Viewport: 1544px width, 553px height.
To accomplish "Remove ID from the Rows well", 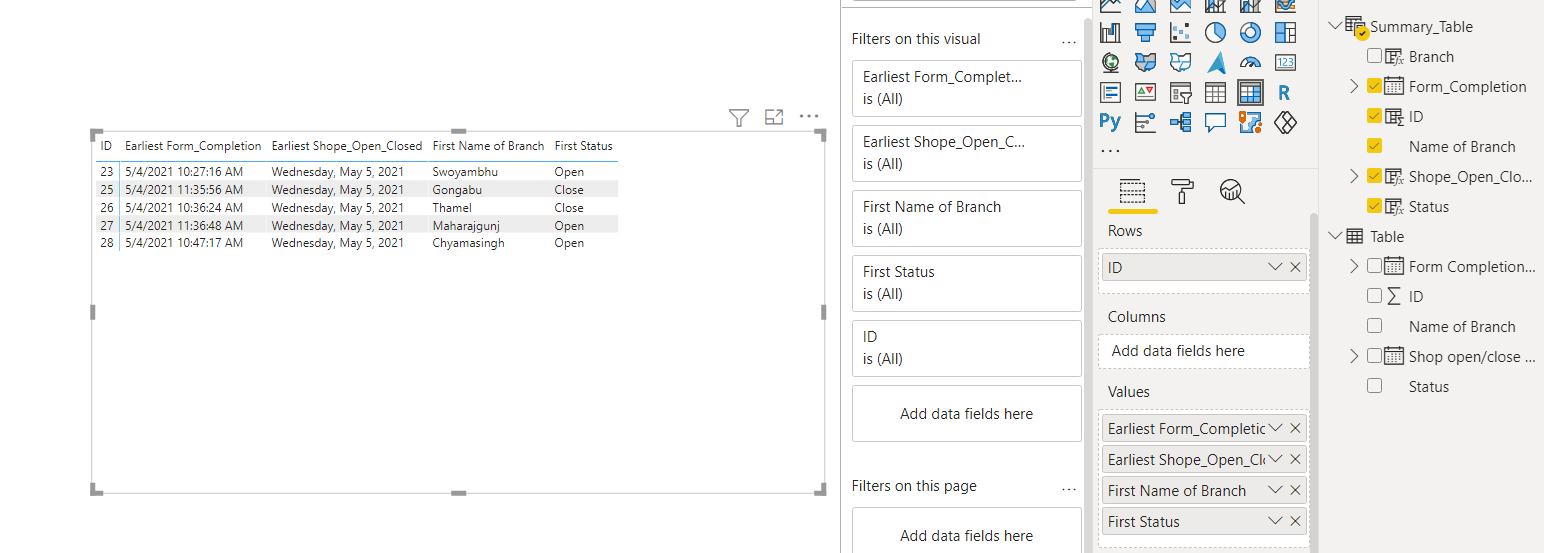I will pos(1296,267).
